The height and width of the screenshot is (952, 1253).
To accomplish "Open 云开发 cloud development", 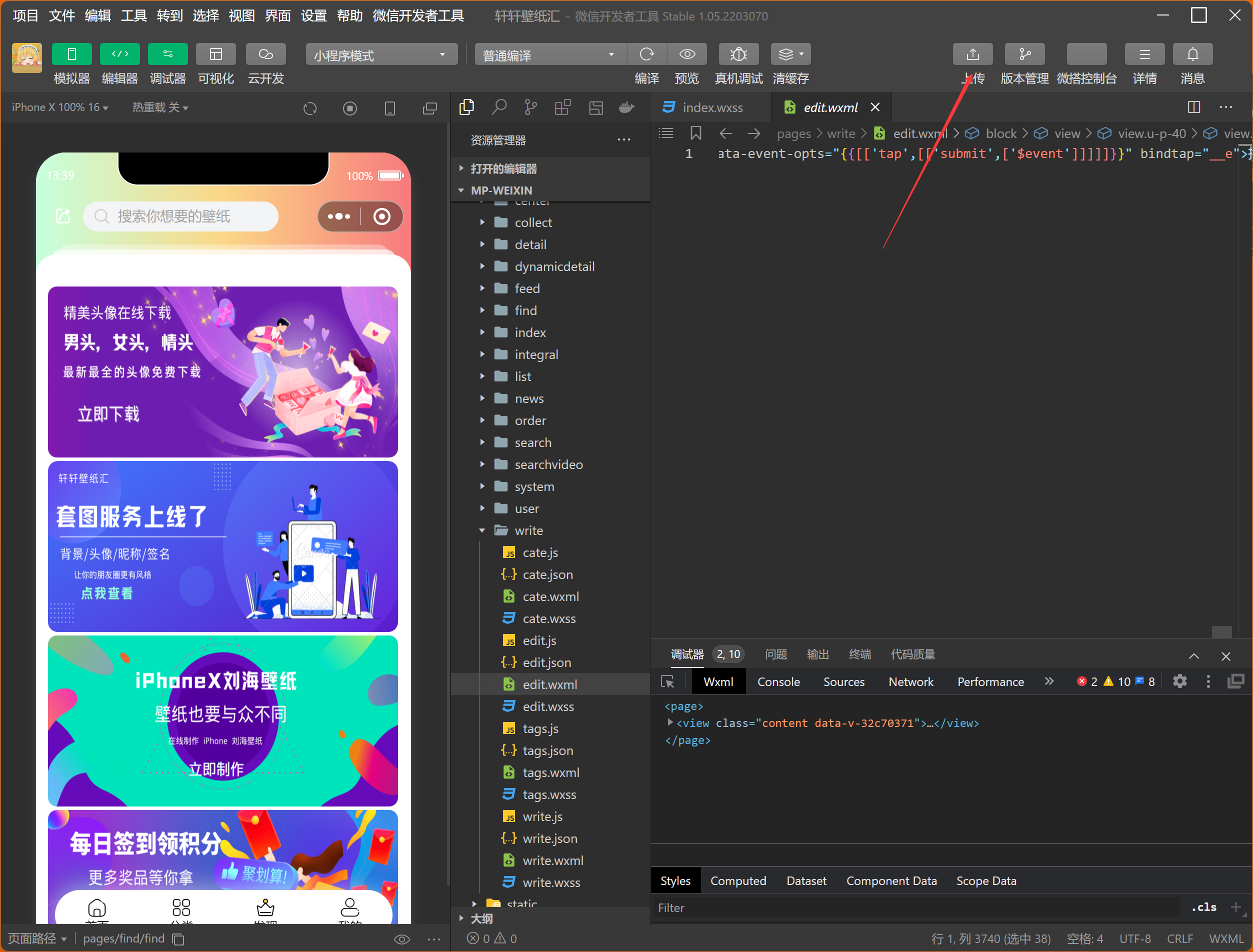I will (x=266, y=54).
